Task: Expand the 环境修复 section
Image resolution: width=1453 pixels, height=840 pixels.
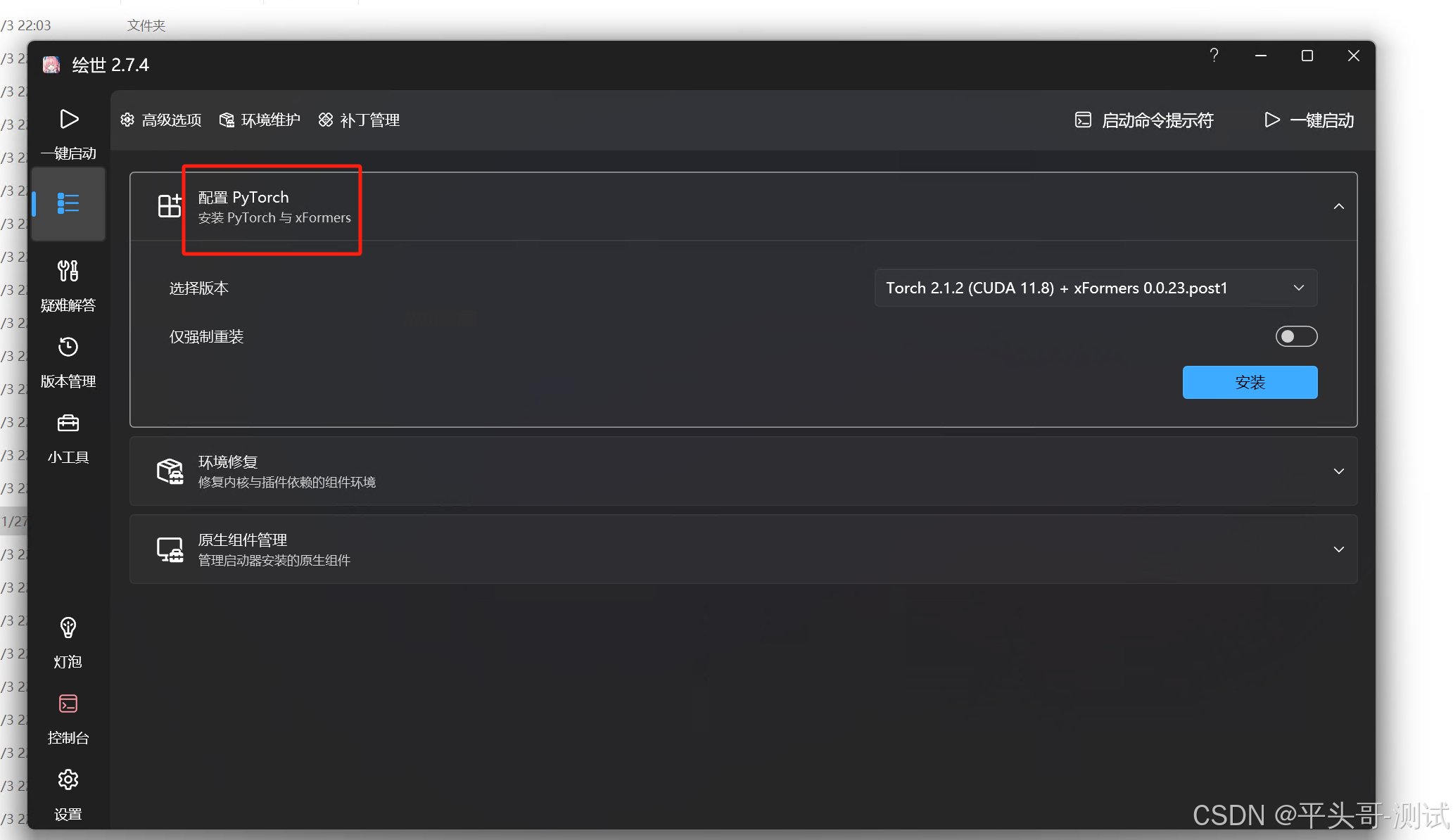Action: coord(1338,471)
